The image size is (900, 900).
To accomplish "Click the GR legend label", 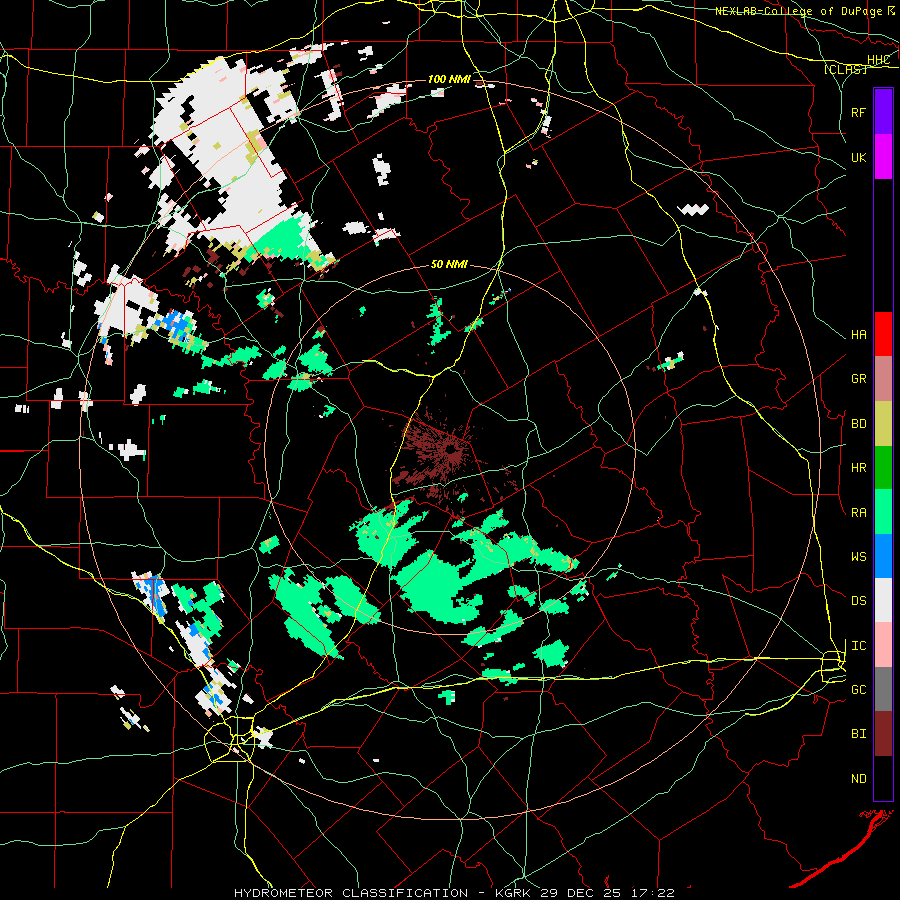I will (859, 379).
